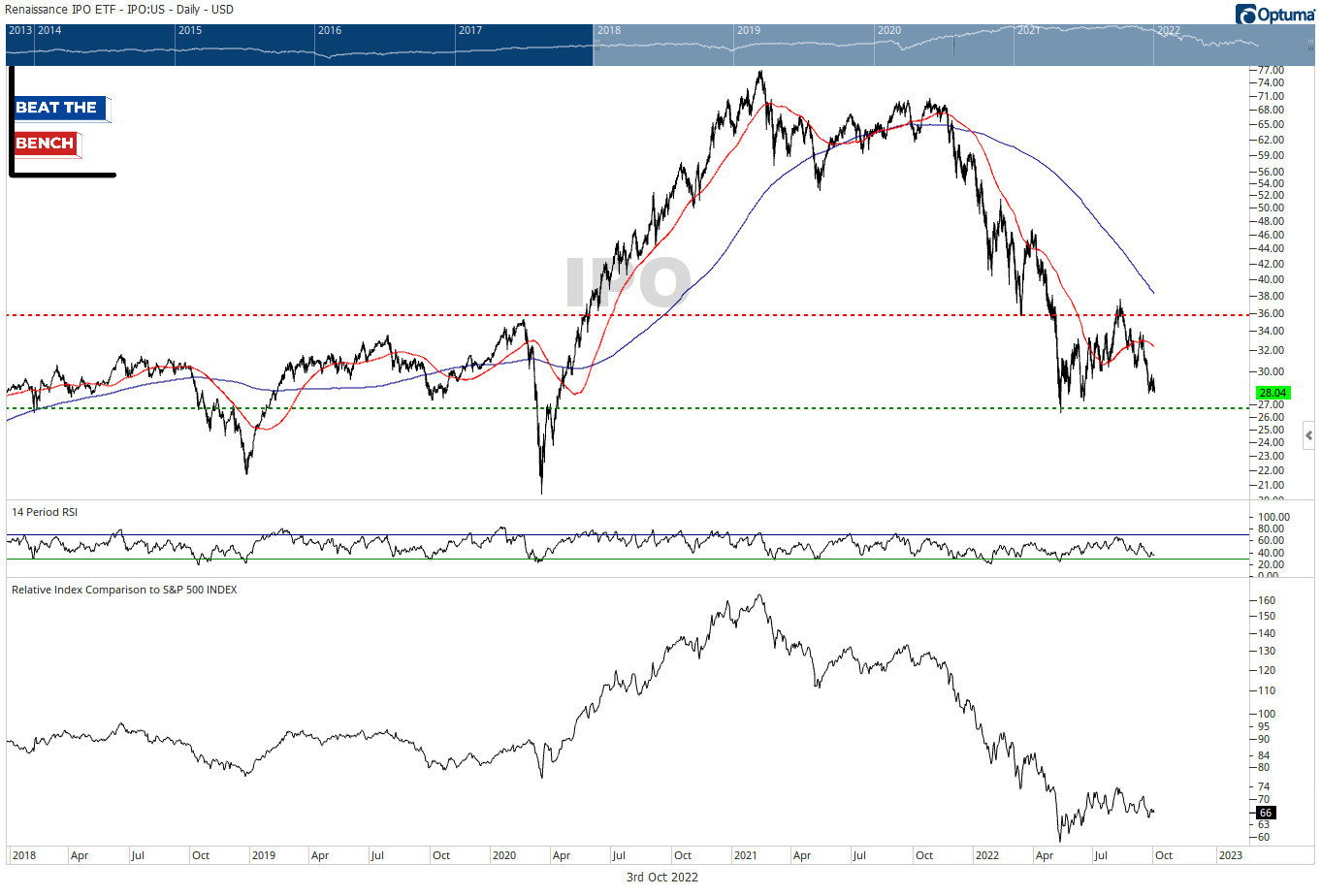Click the 2014 label in the overview bar
This screenshot has width=1321, height=896.
(49, 30)
